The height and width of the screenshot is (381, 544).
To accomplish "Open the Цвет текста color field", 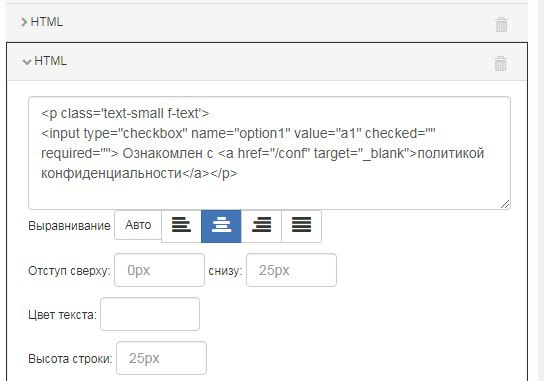I will (150, 314).
